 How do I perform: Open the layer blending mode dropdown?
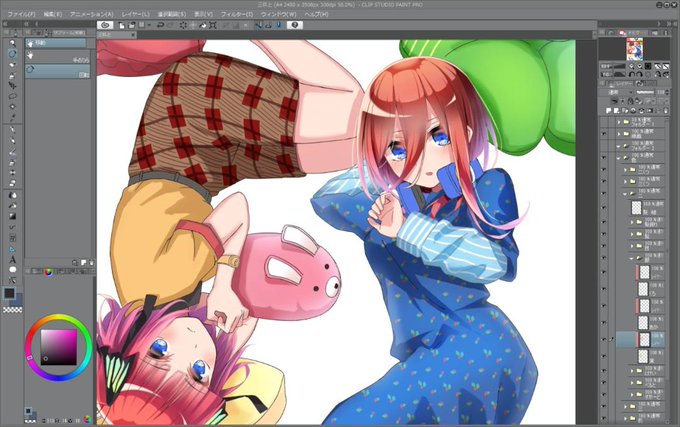pos(619,92)
